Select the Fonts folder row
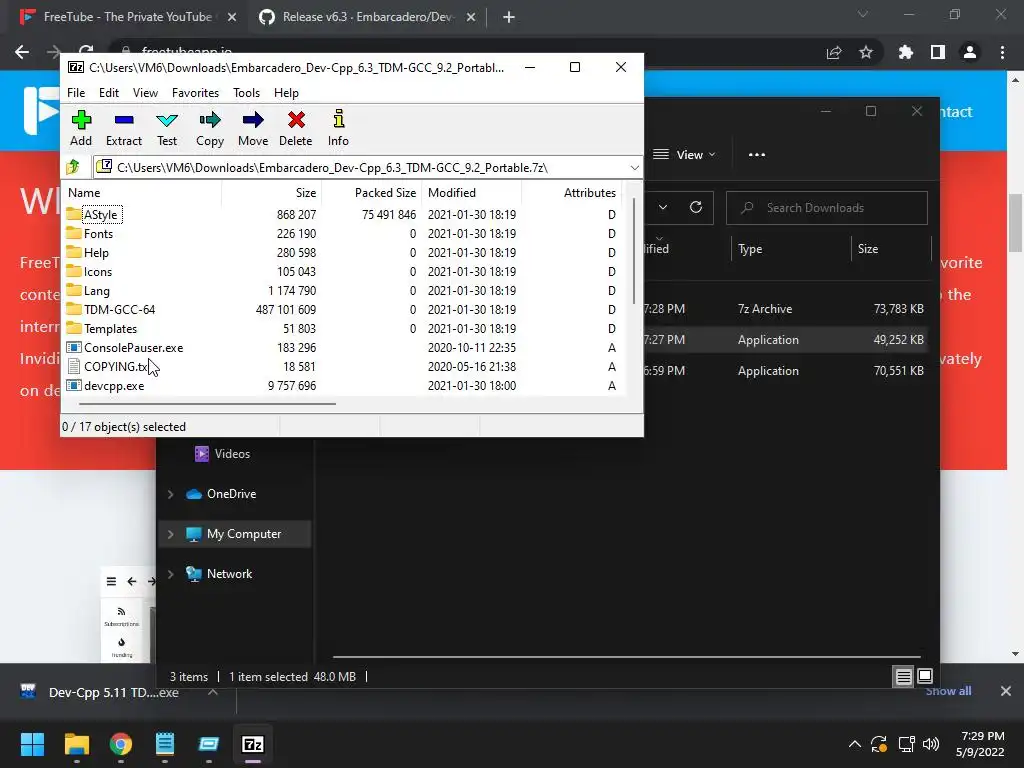The width and height of the screenshot is (1024, 768). pos(341,234)
